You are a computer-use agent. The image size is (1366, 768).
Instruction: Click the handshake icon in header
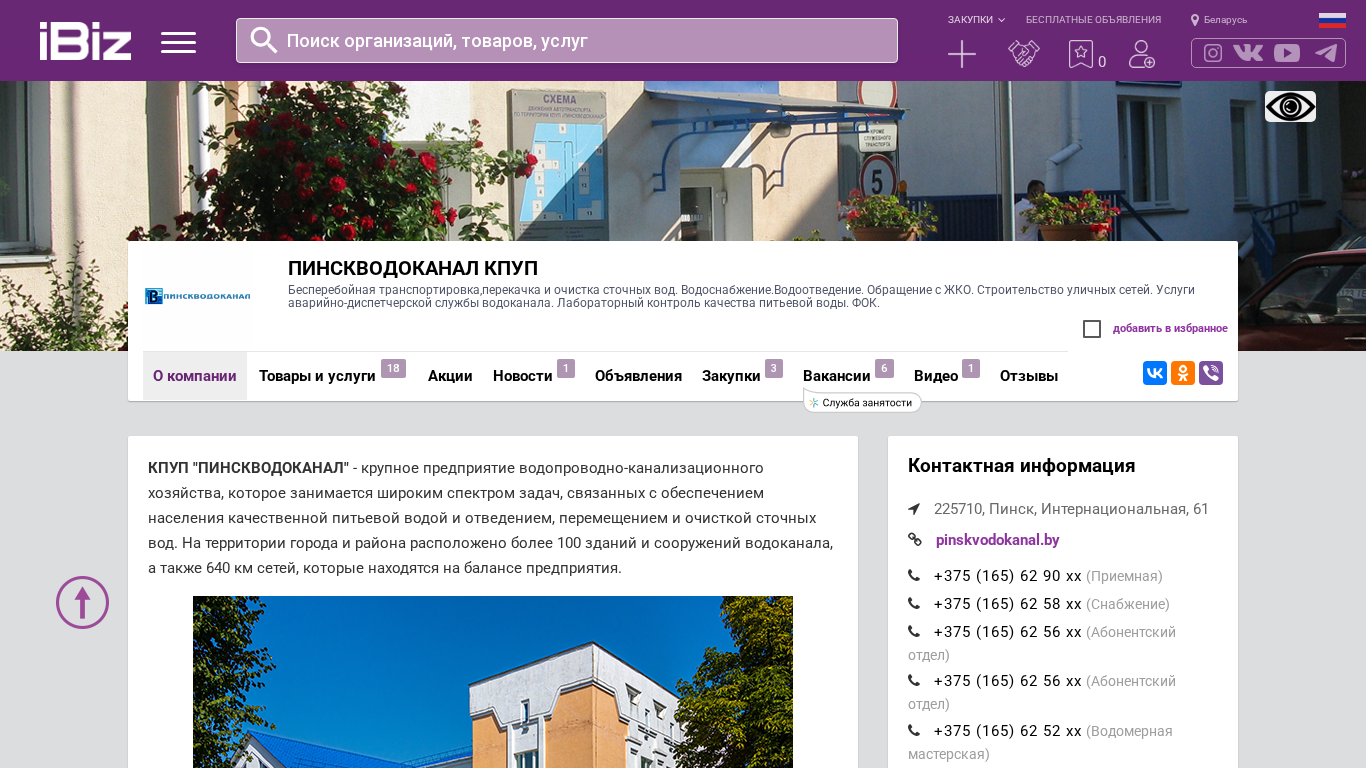click(x=1024, y=54)
